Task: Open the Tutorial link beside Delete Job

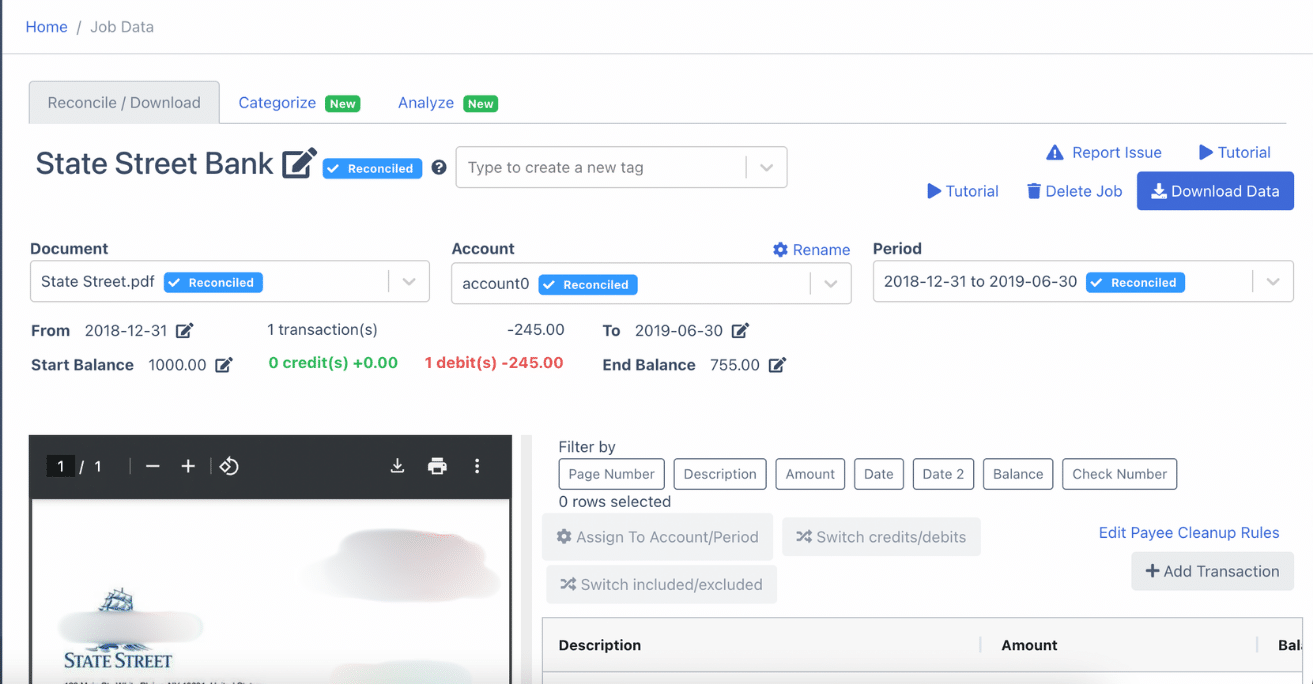Action: point(963,191)
